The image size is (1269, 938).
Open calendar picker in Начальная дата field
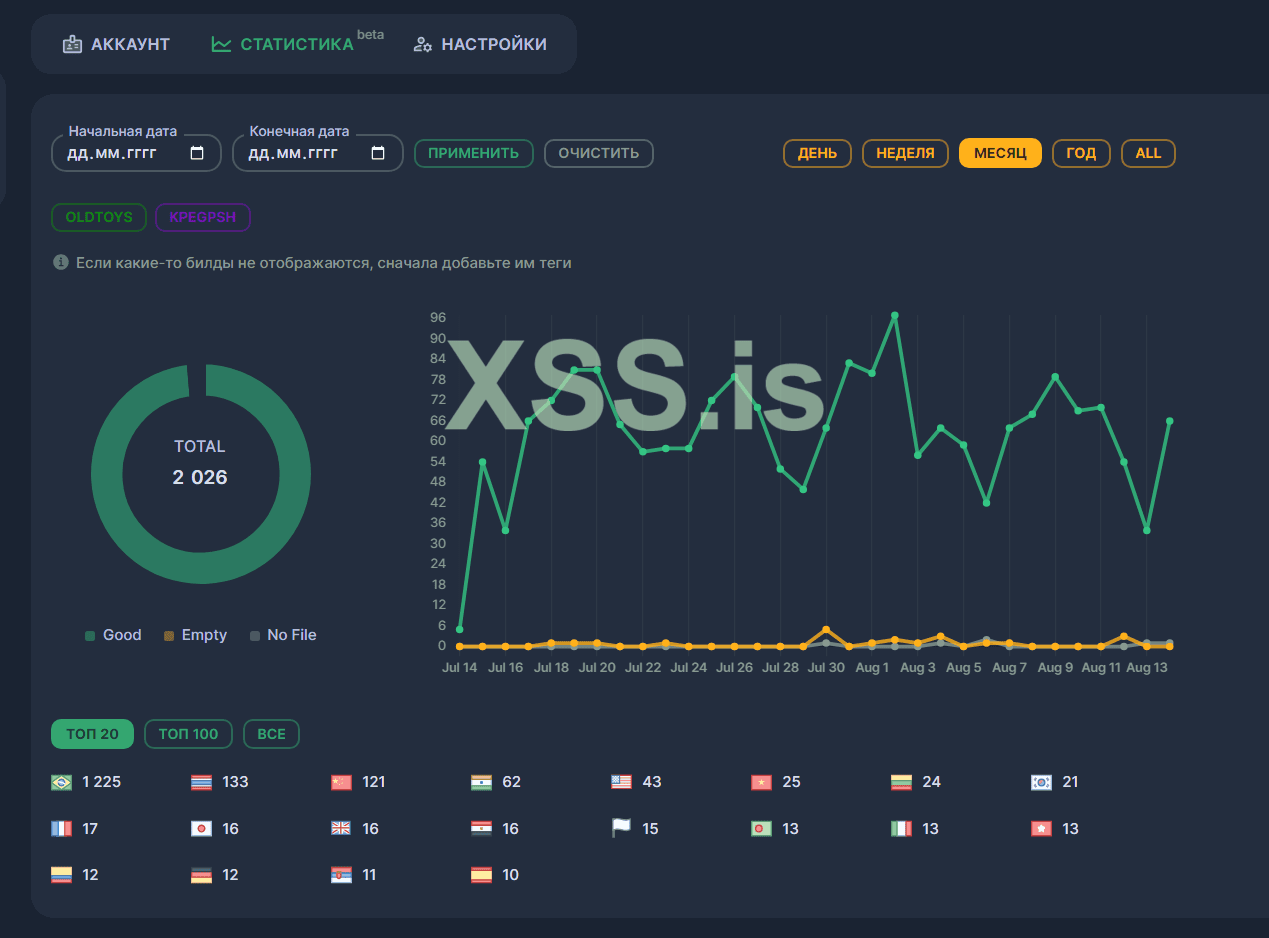(197, 153)
